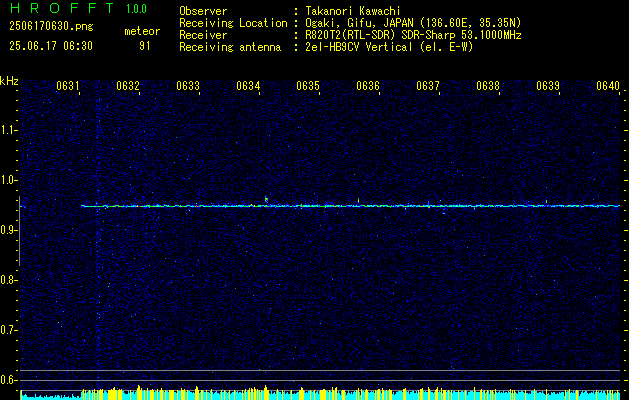Click the gray vertical frequency range bar

tap(19, 231)
